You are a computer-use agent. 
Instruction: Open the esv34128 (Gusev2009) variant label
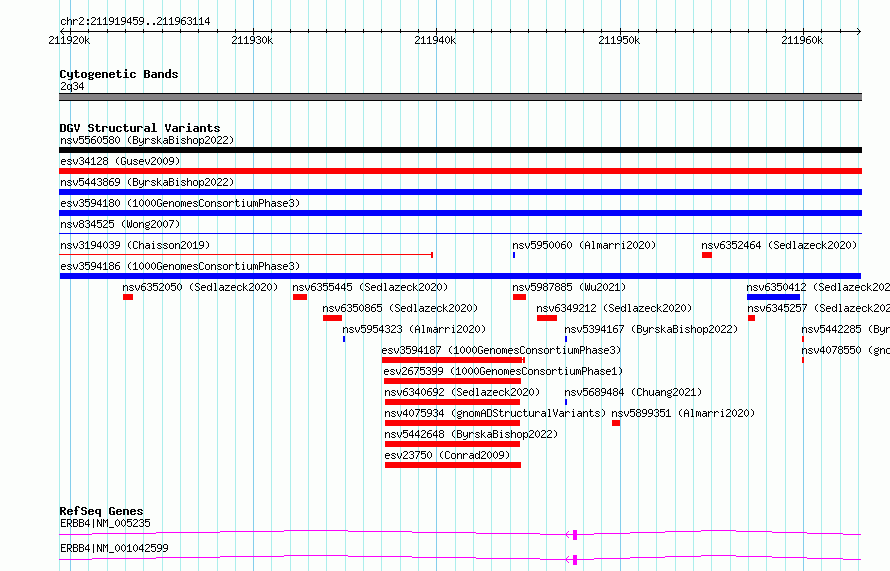(120, 161)
